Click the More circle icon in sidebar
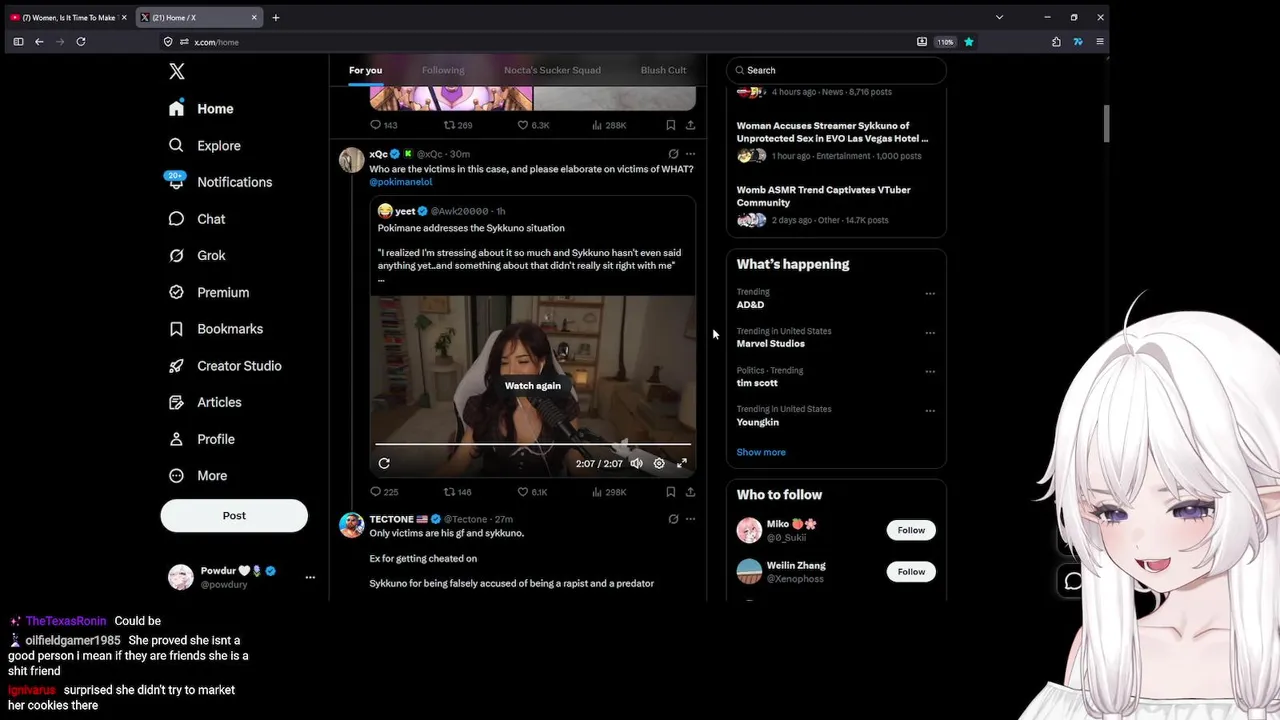The height and width of the screenshot is (720, 1280). (x=176, y=476)
